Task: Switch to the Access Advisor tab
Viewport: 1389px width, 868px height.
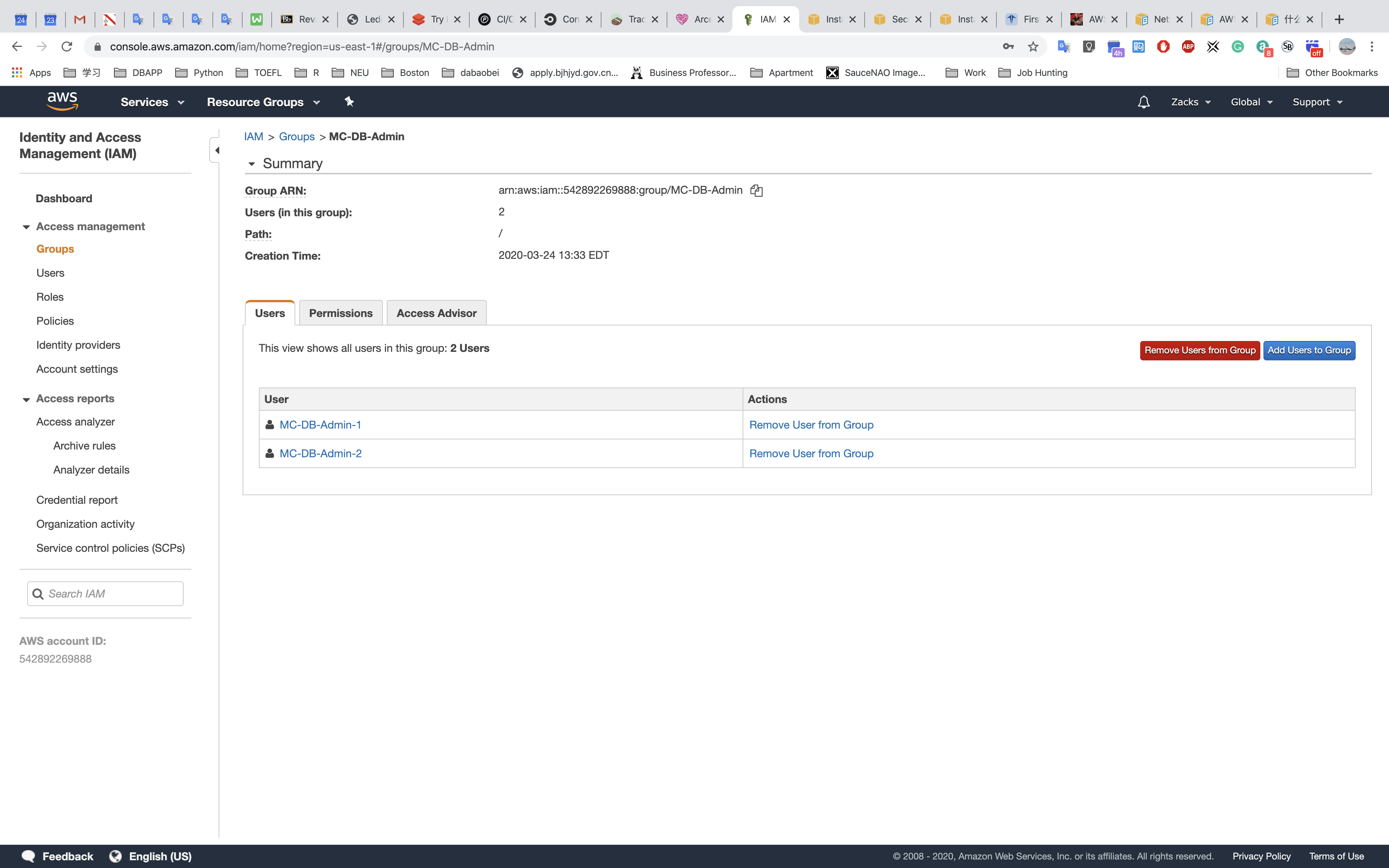Action: (436, 313)
